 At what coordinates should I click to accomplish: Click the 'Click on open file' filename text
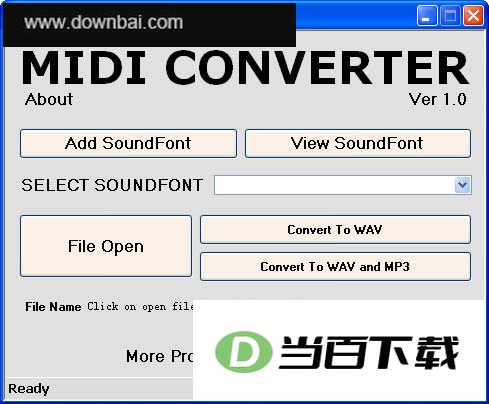coord(140,307)
